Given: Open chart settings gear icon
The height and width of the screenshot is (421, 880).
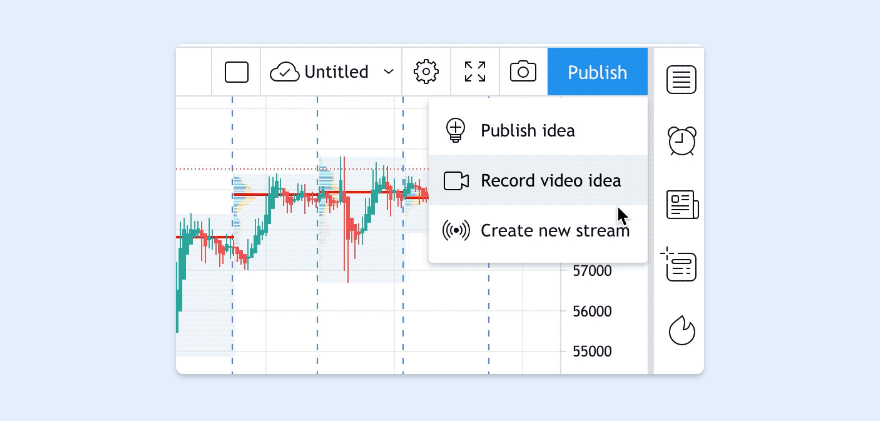Looking at the screenshot, I should pos(426,72).
